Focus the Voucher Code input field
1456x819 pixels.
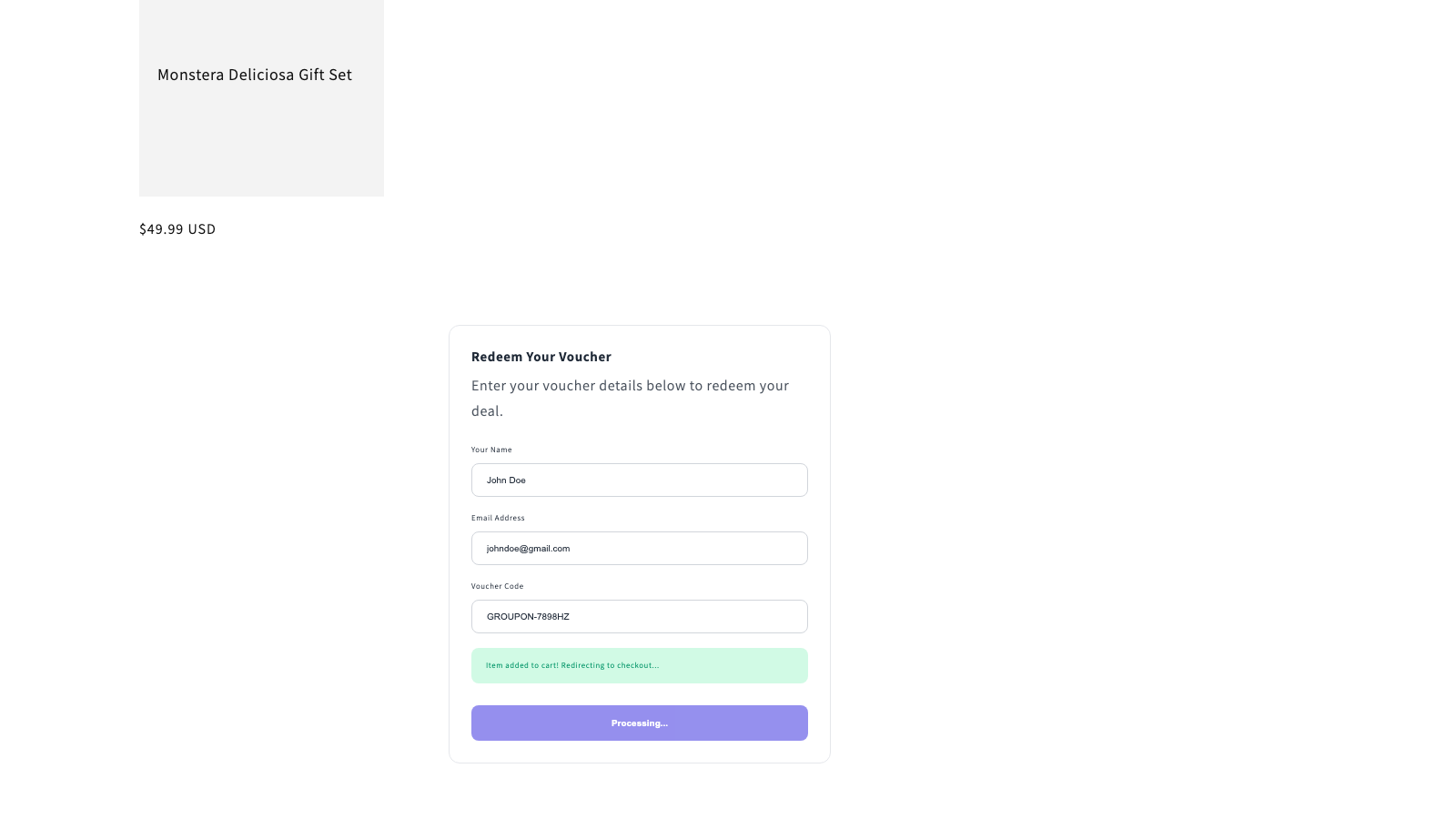[x=640, y=617]
